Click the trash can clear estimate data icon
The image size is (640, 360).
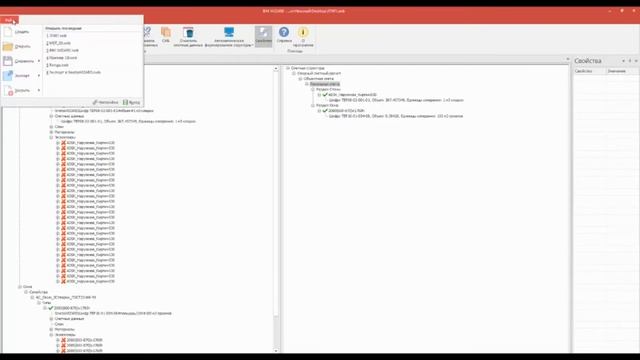click(188, 32)
